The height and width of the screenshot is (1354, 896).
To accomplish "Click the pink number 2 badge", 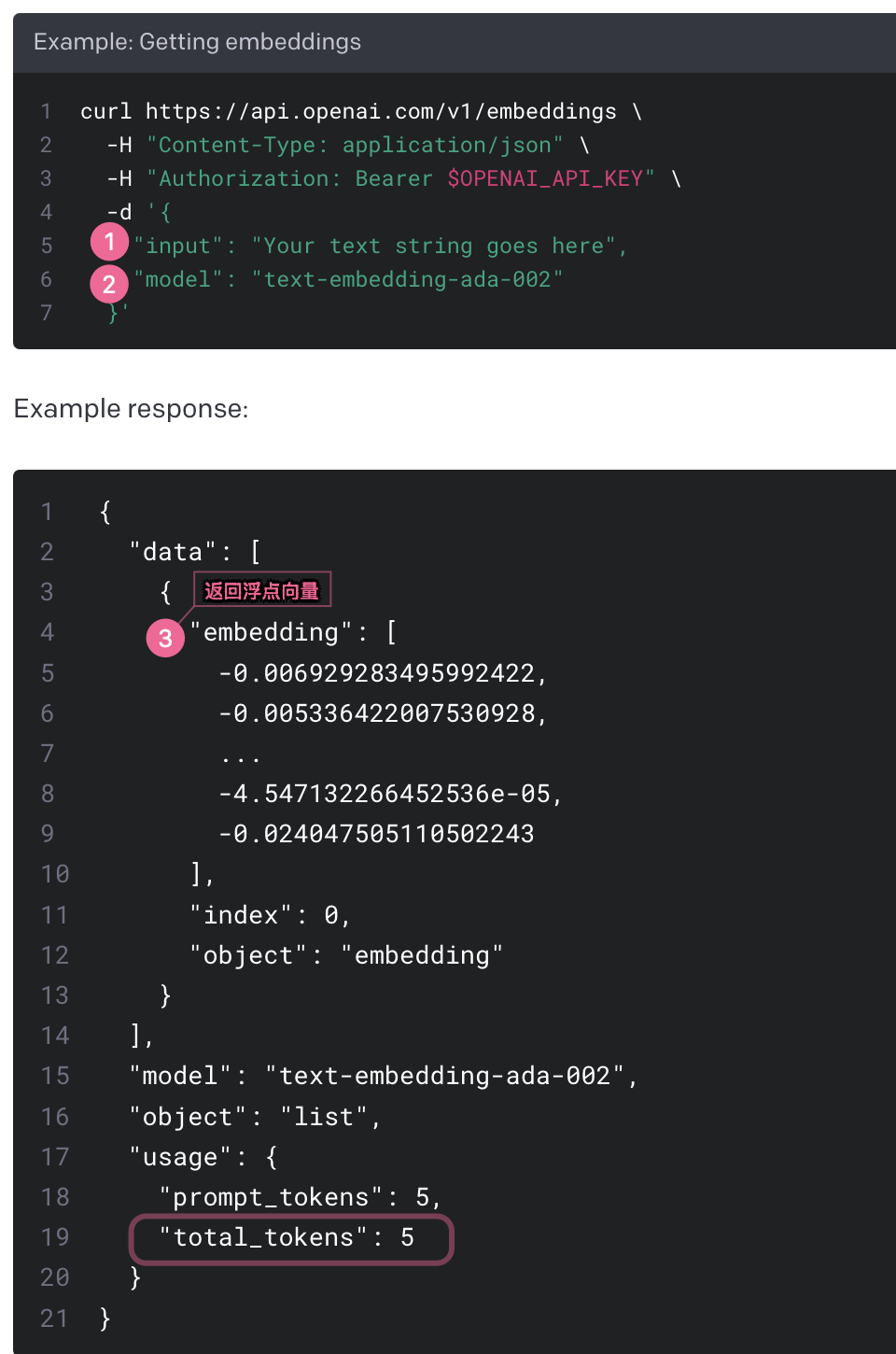I will point(109,284).
